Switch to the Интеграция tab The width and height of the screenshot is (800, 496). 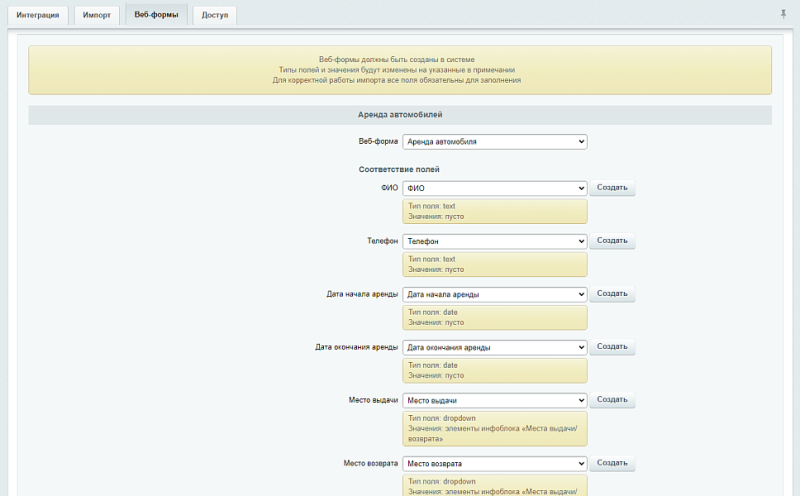tap(38, 15)
